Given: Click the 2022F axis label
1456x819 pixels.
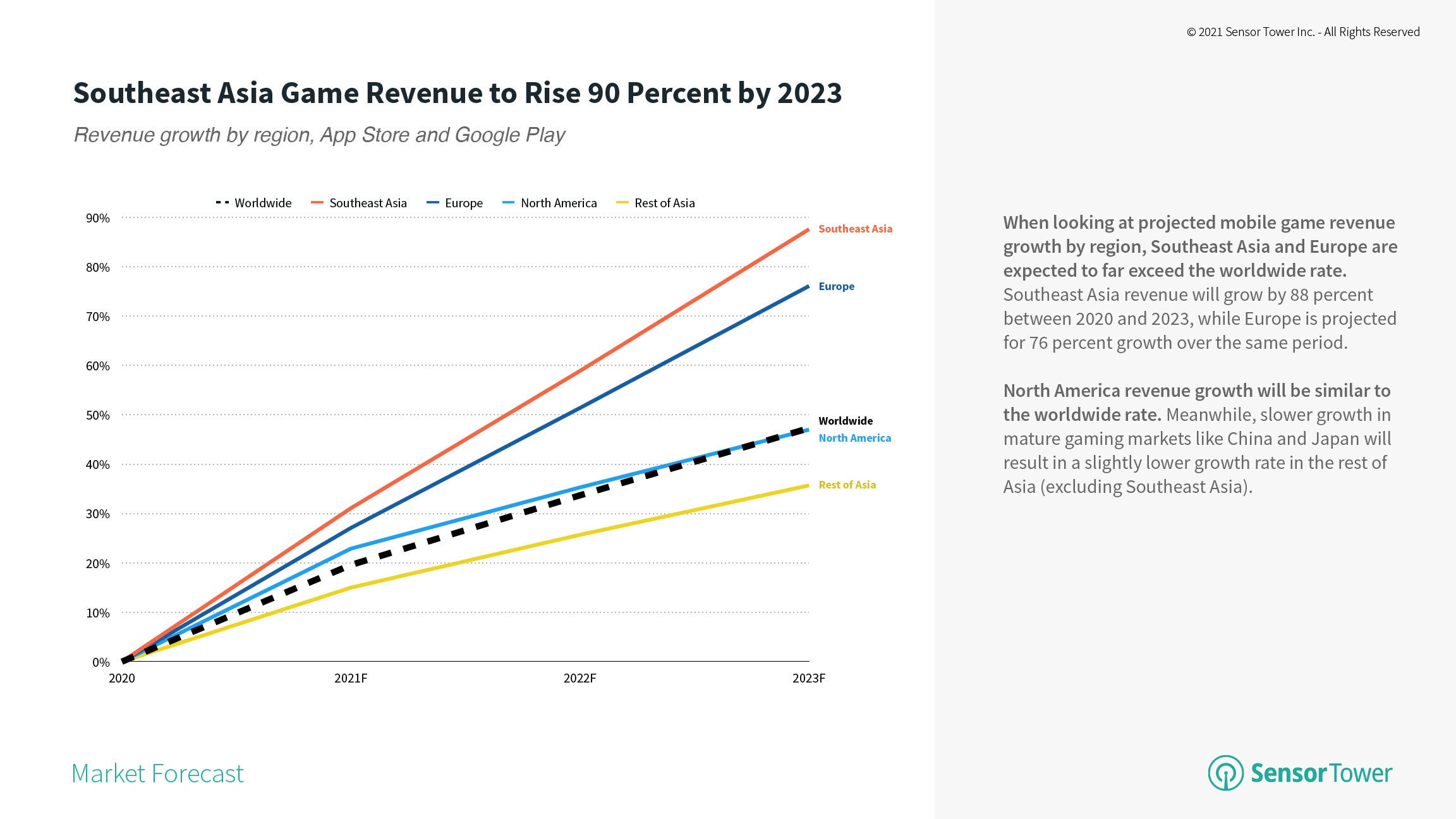Looking at the screenshot, I should (579, 678).
